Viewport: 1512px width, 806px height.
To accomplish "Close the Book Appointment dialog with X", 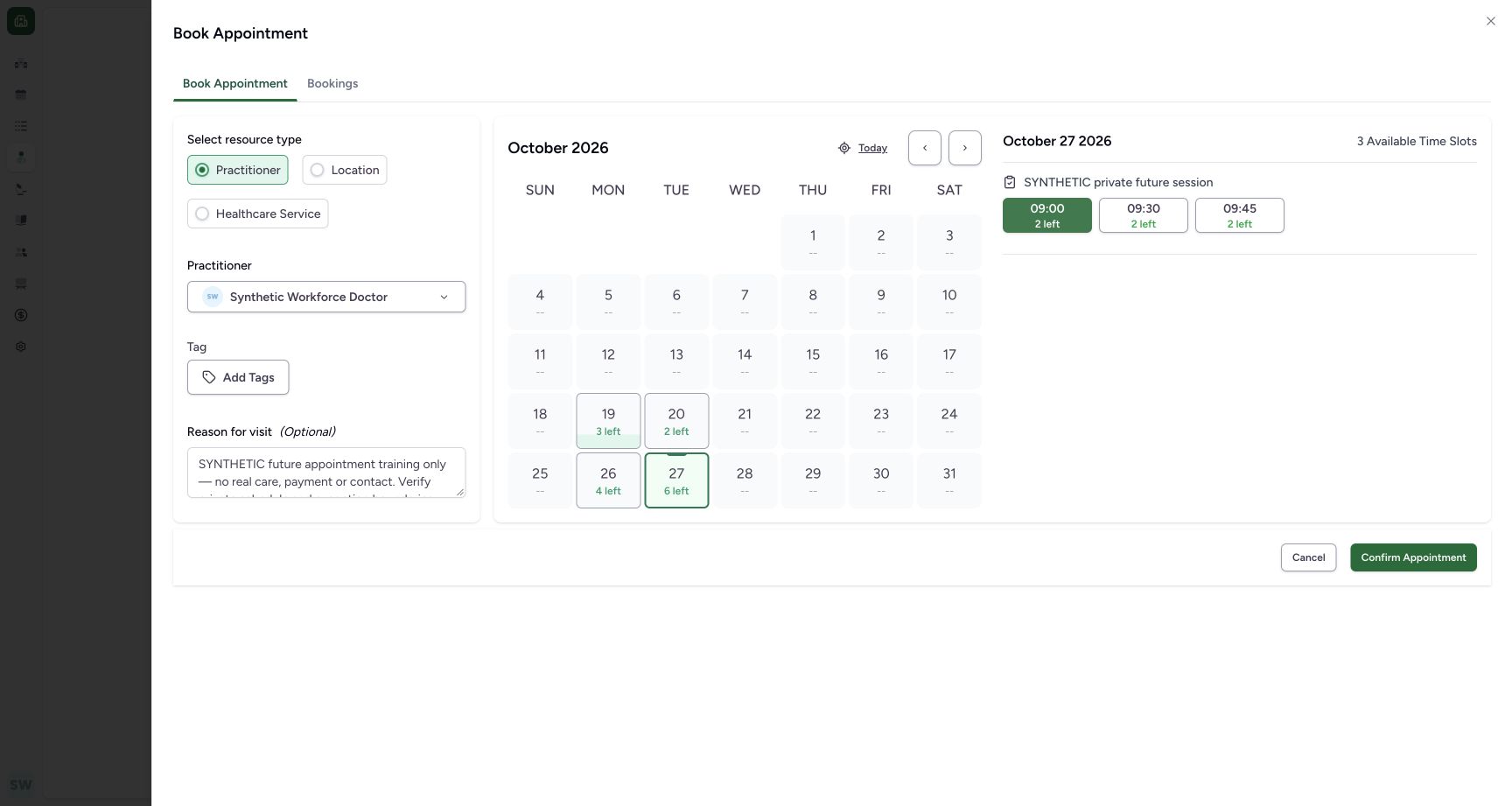I will pos(1491,21).
